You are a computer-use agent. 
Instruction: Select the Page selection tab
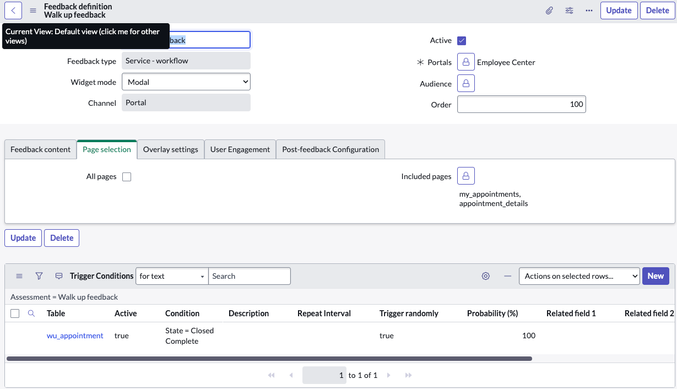[107, 149]
